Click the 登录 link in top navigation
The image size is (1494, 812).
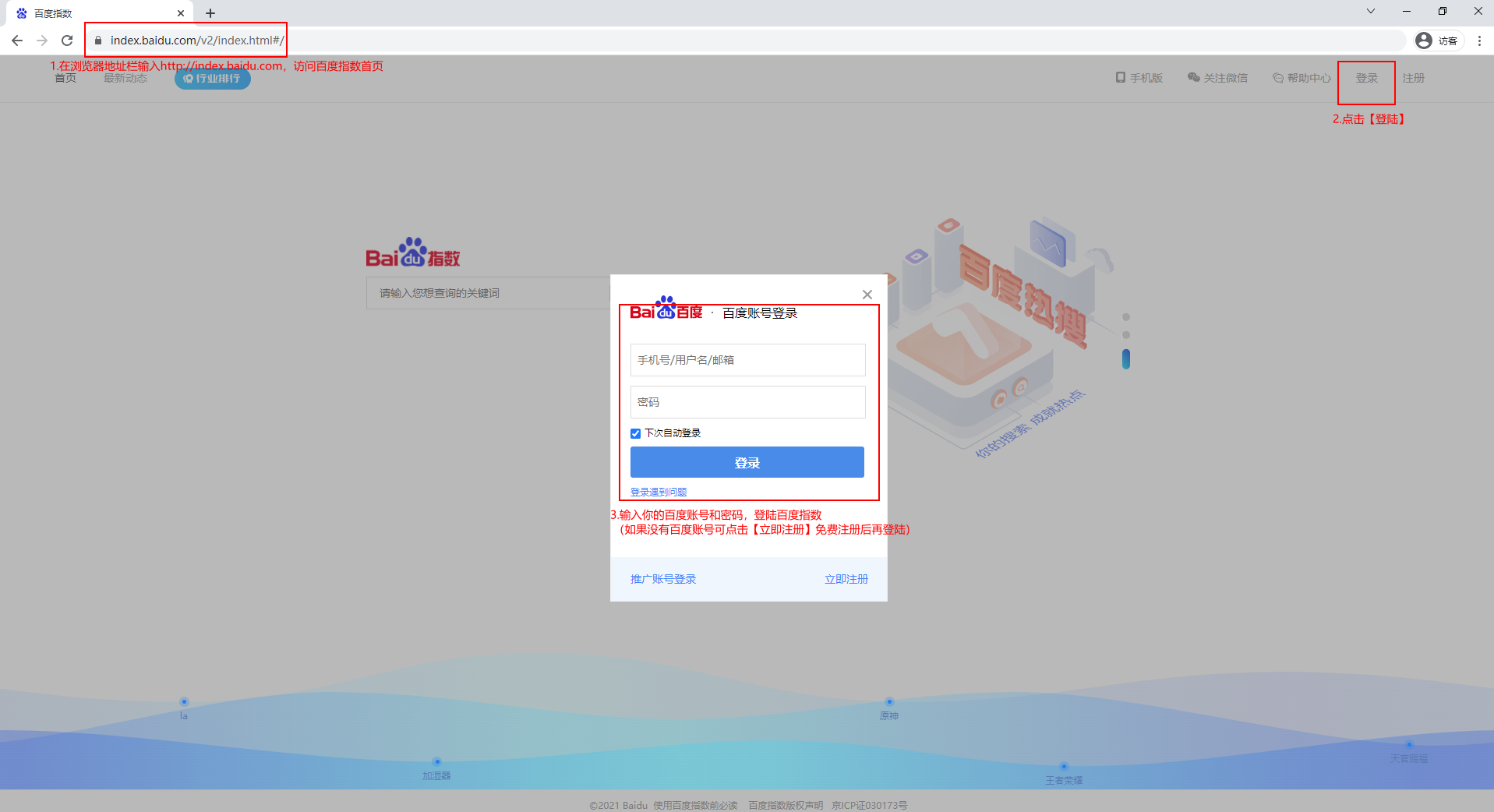click(x=1366, y=78)
